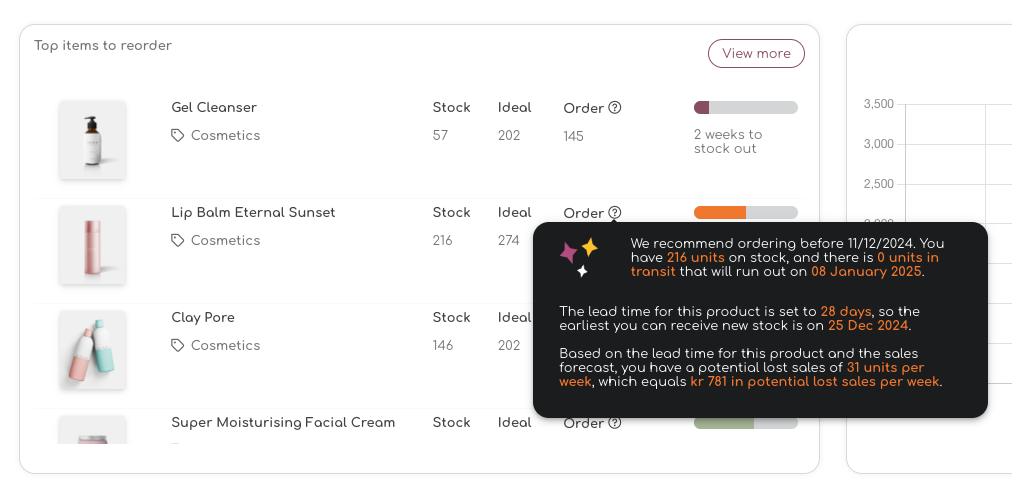Click the Gel Cleanser order quantity 145

(x=573, y=136)
